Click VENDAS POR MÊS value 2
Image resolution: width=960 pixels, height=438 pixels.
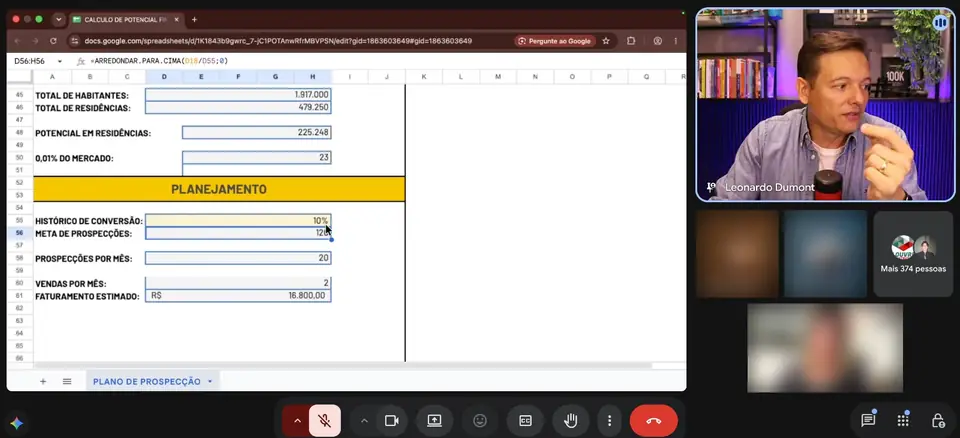238,283
